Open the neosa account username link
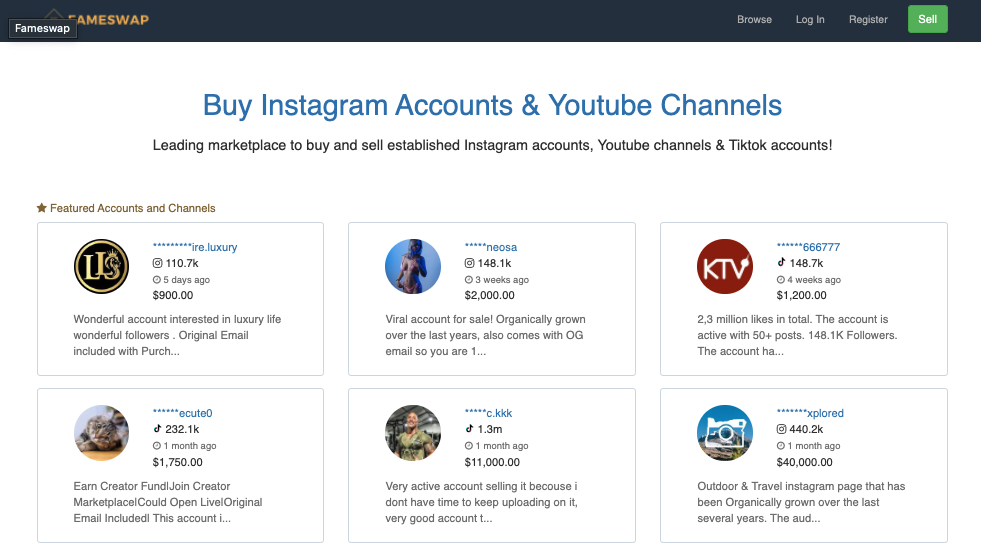Image resolution: width=981 pixels, height=552 pixels. click(x=491, y=247)
